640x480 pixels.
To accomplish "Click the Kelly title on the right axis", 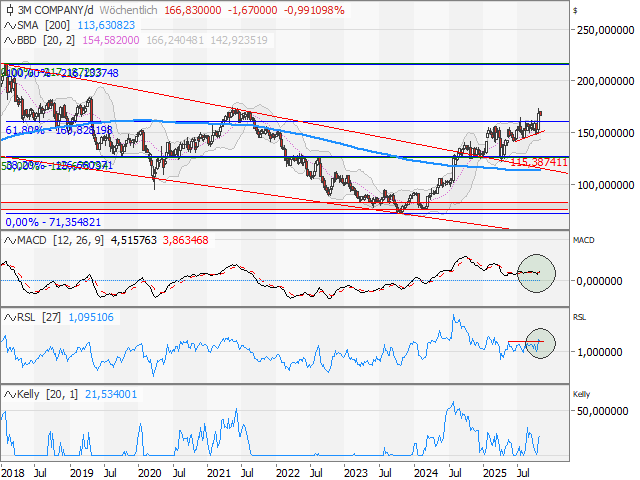I will (x=581, y=395).
